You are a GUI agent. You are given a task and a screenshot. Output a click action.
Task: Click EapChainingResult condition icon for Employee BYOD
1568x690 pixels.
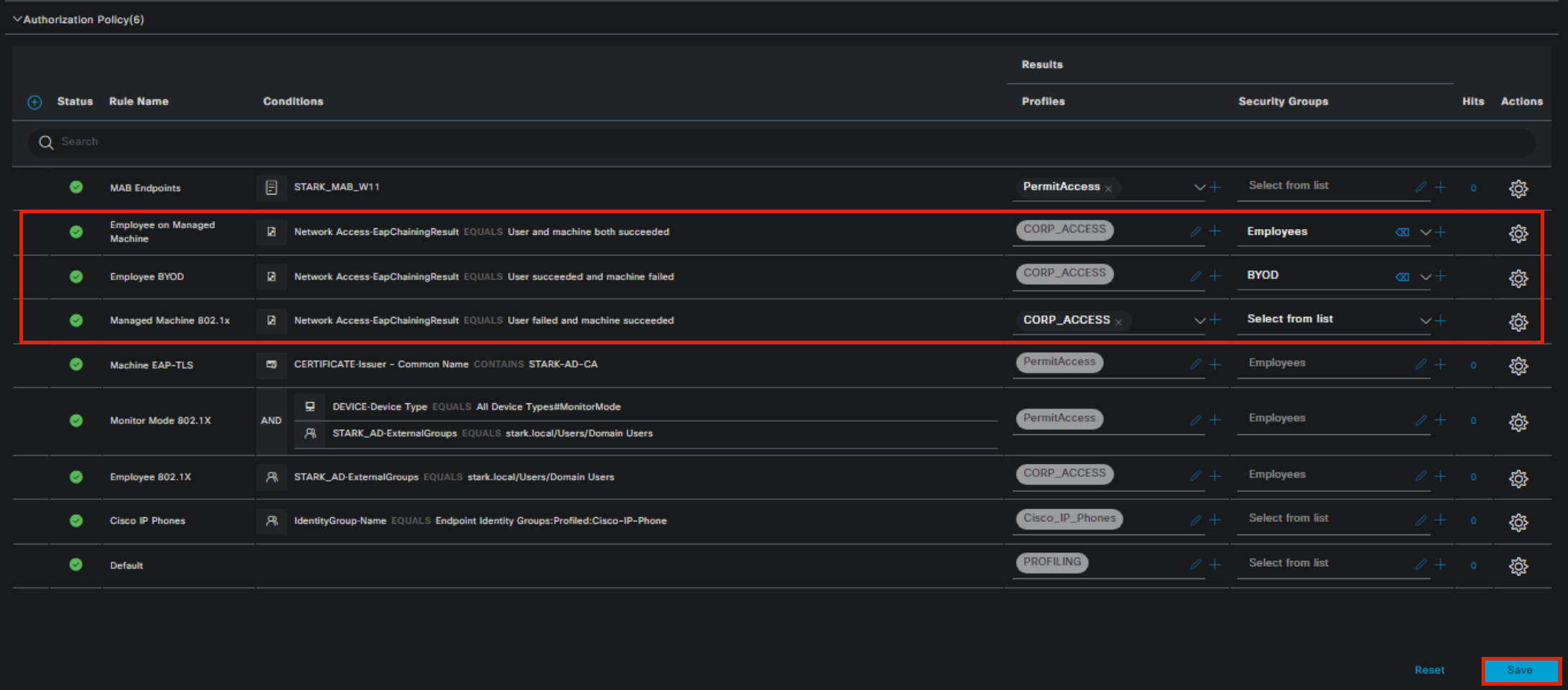click(x=271, y=277)
